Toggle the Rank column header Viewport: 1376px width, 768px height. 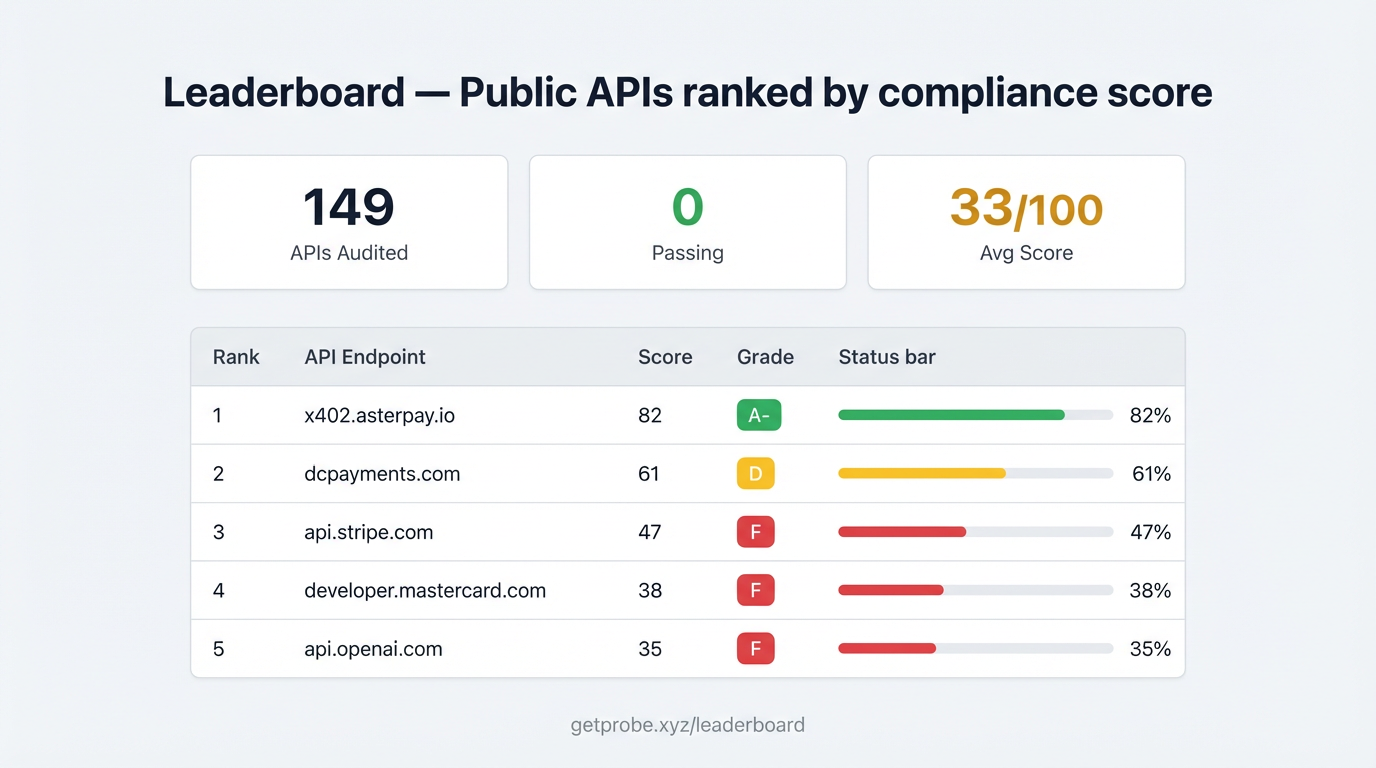tap(236, 356)
